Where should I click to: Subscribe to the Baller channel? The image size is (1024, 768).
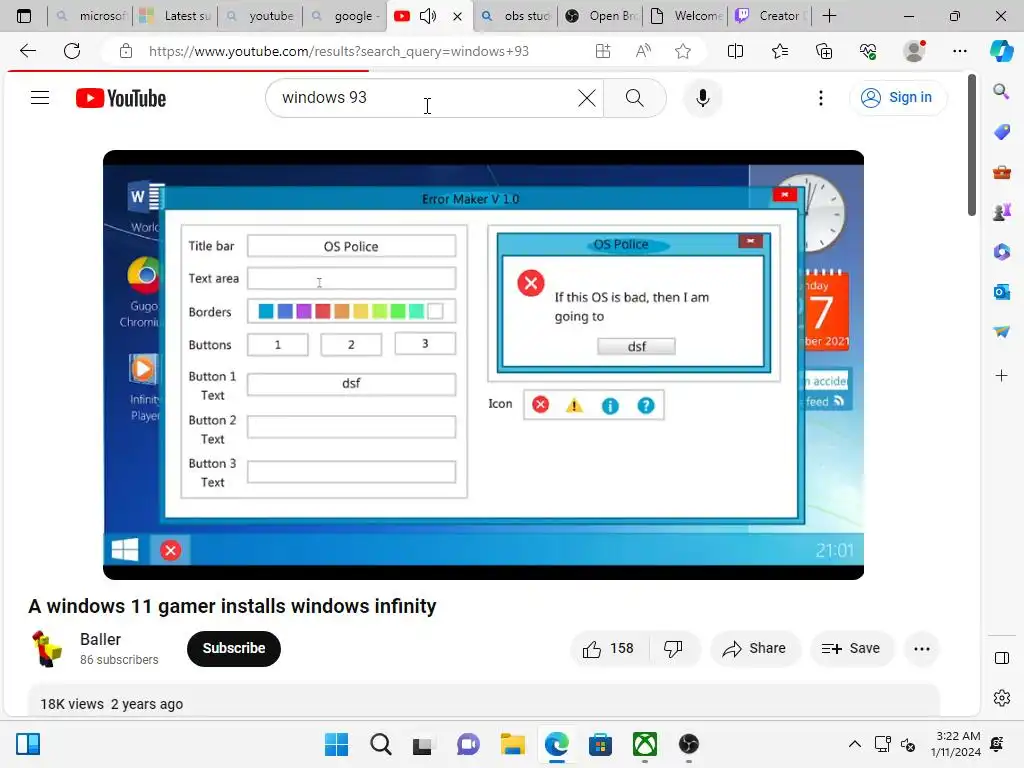[234, 648]
